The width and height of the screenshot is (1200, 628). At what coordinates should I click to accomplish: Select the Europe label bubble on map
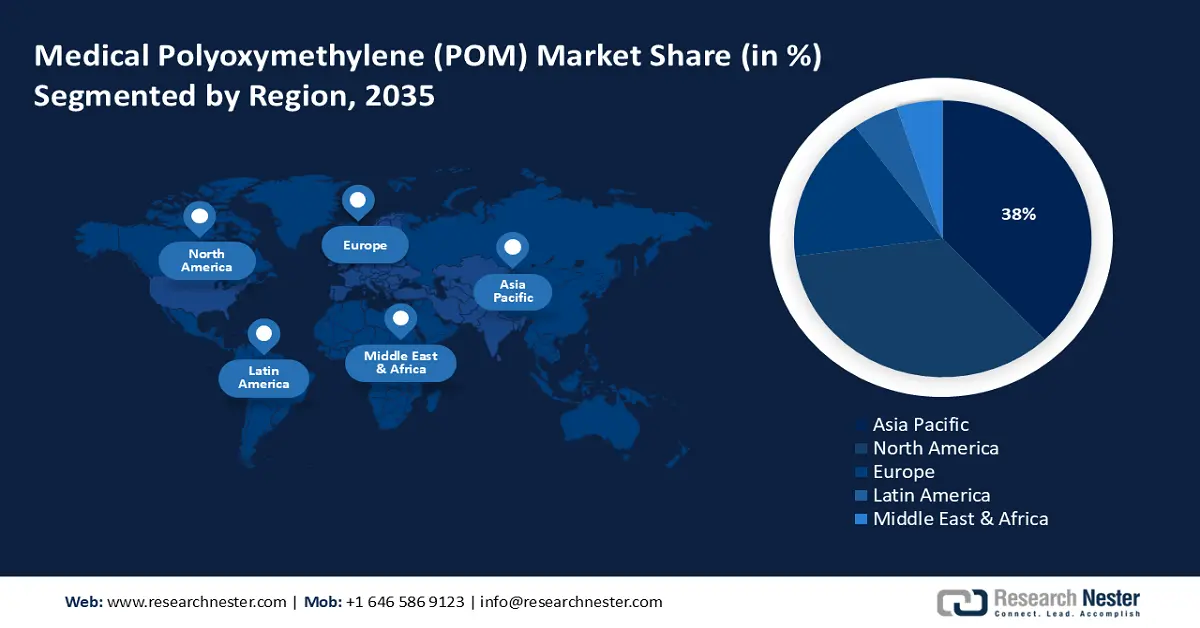[x=365, y=245]
